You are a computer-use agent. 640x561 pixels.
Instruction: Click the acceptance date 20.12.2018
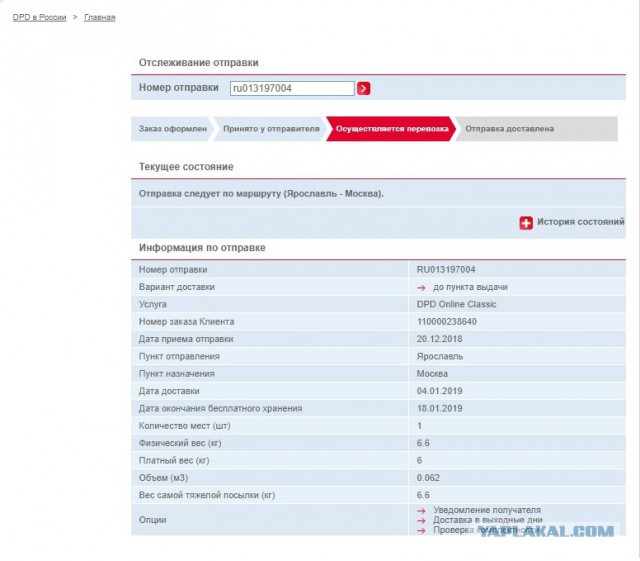[439, 339]
